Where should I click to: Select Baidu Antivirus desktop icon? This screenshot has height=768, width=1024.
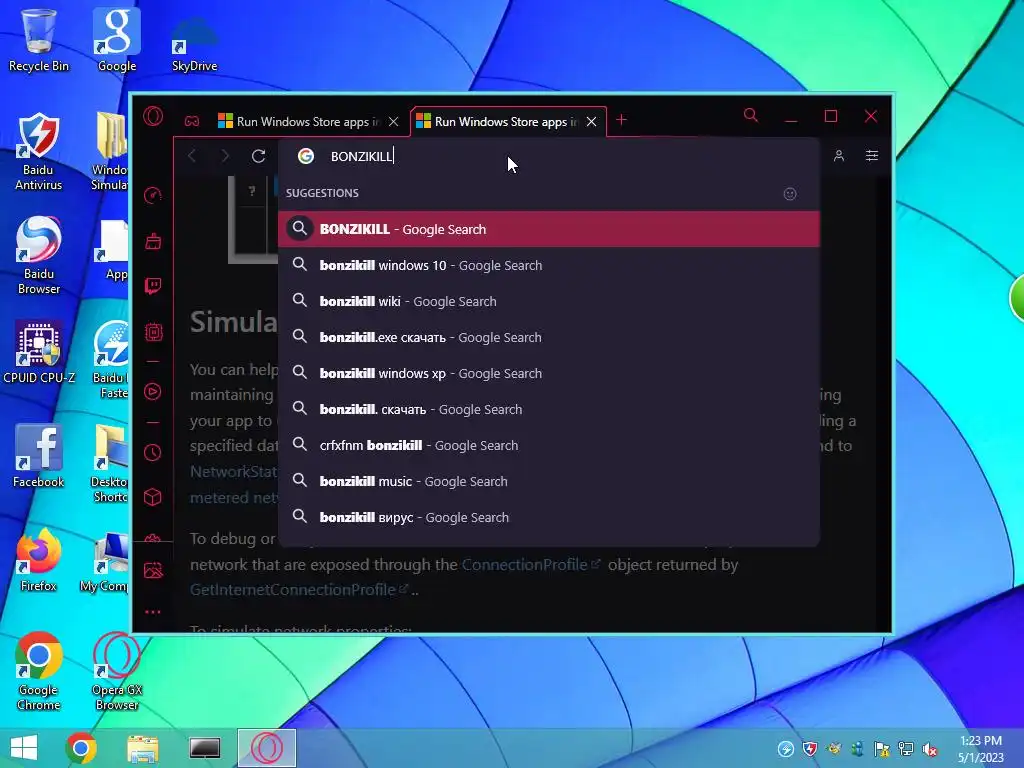point(39,152)
